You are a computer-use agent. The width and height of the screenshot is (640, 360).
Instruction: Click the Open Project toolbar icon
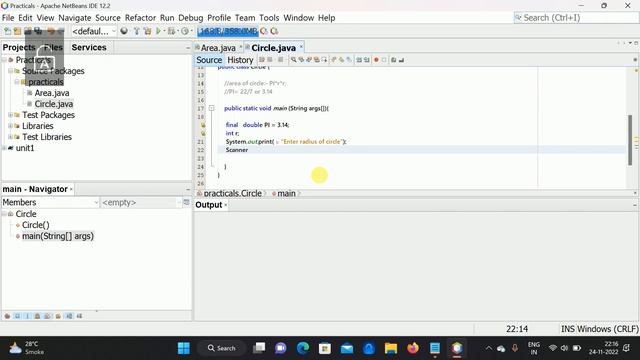coord(28,31)
